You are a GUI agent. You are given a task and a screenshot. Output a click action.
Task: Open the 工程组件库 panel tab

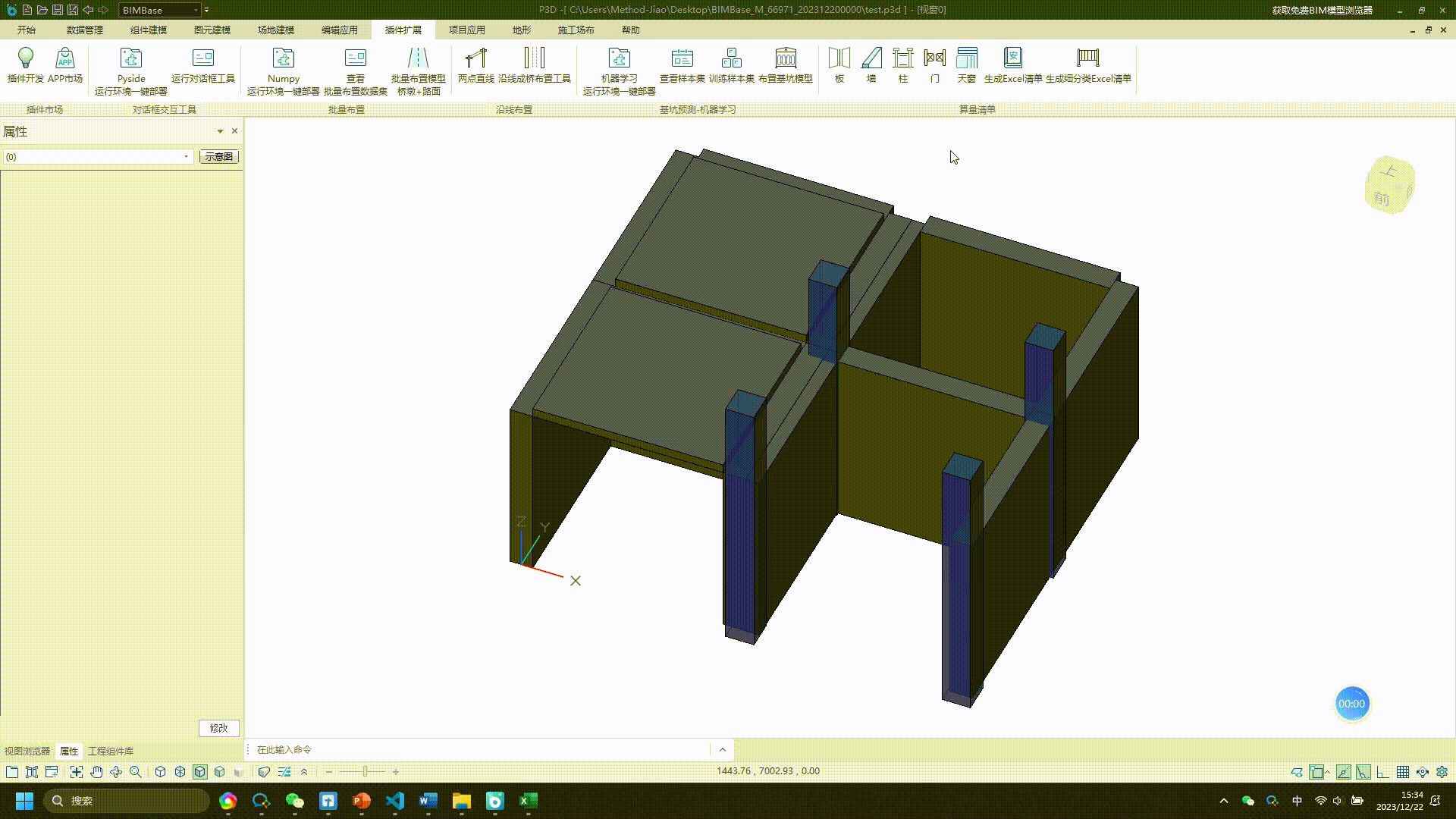(111, 752)
